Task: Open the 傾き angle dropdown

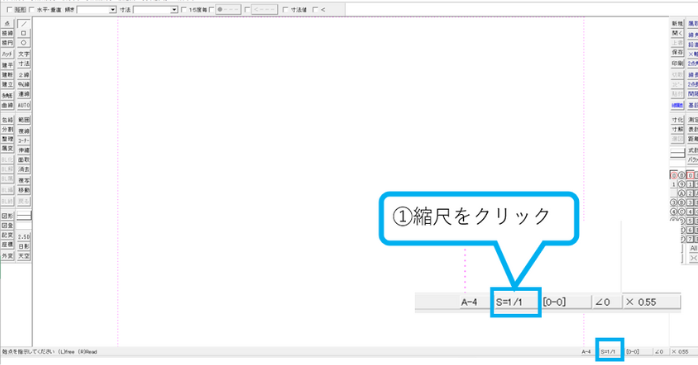Action: 112,9
